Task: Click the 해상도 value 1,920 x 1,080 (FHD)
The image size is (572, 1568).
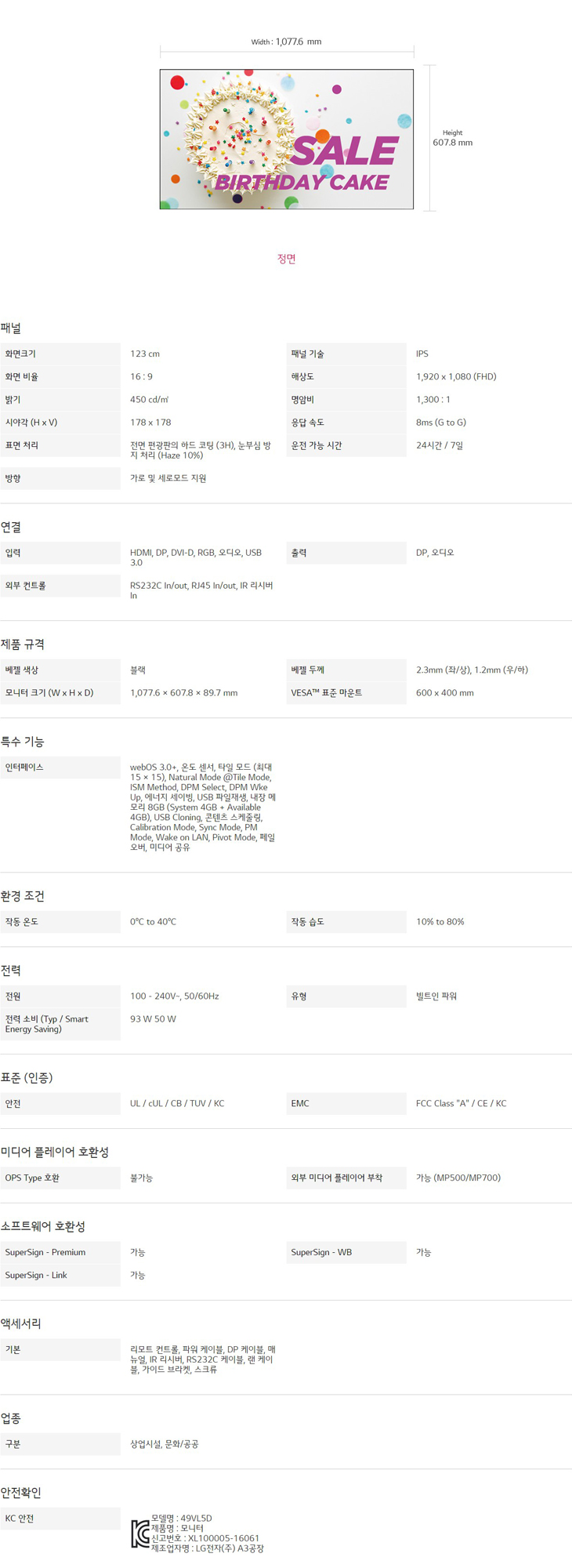Action: 456,376
